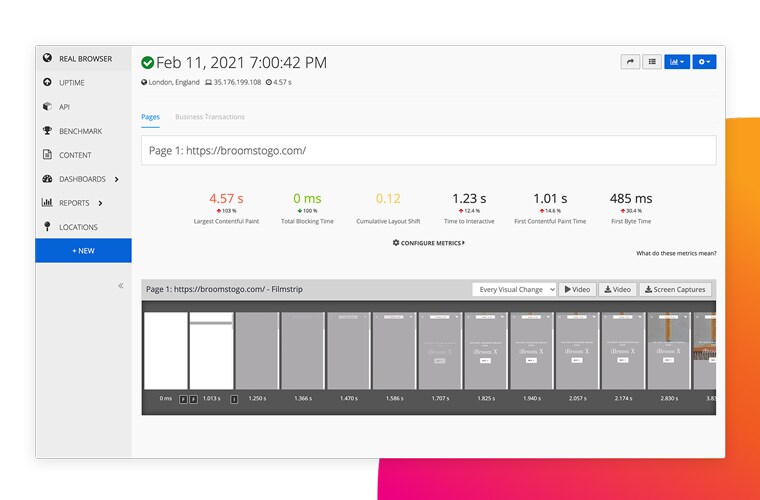Click the bar chart icon beside Reports
Screen dimensions: 760x500
point(47,203)
